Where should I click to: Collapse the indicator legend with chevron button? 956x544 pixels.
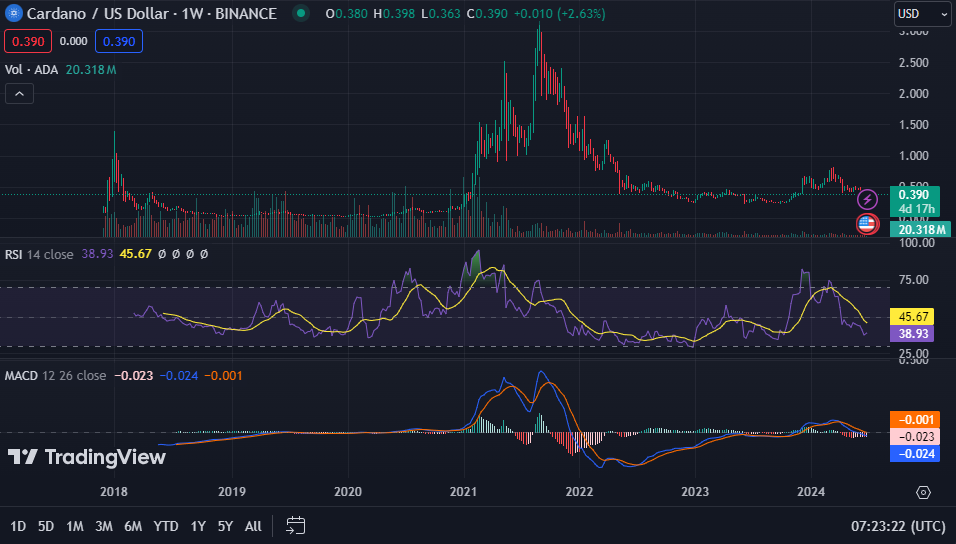point(20,94)
